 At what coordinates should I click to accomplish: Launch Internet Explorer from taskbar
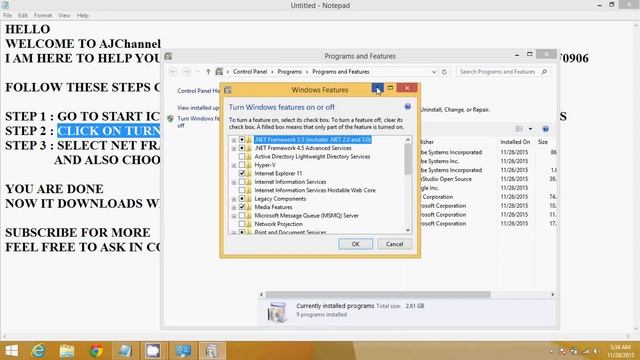[38, 351]
